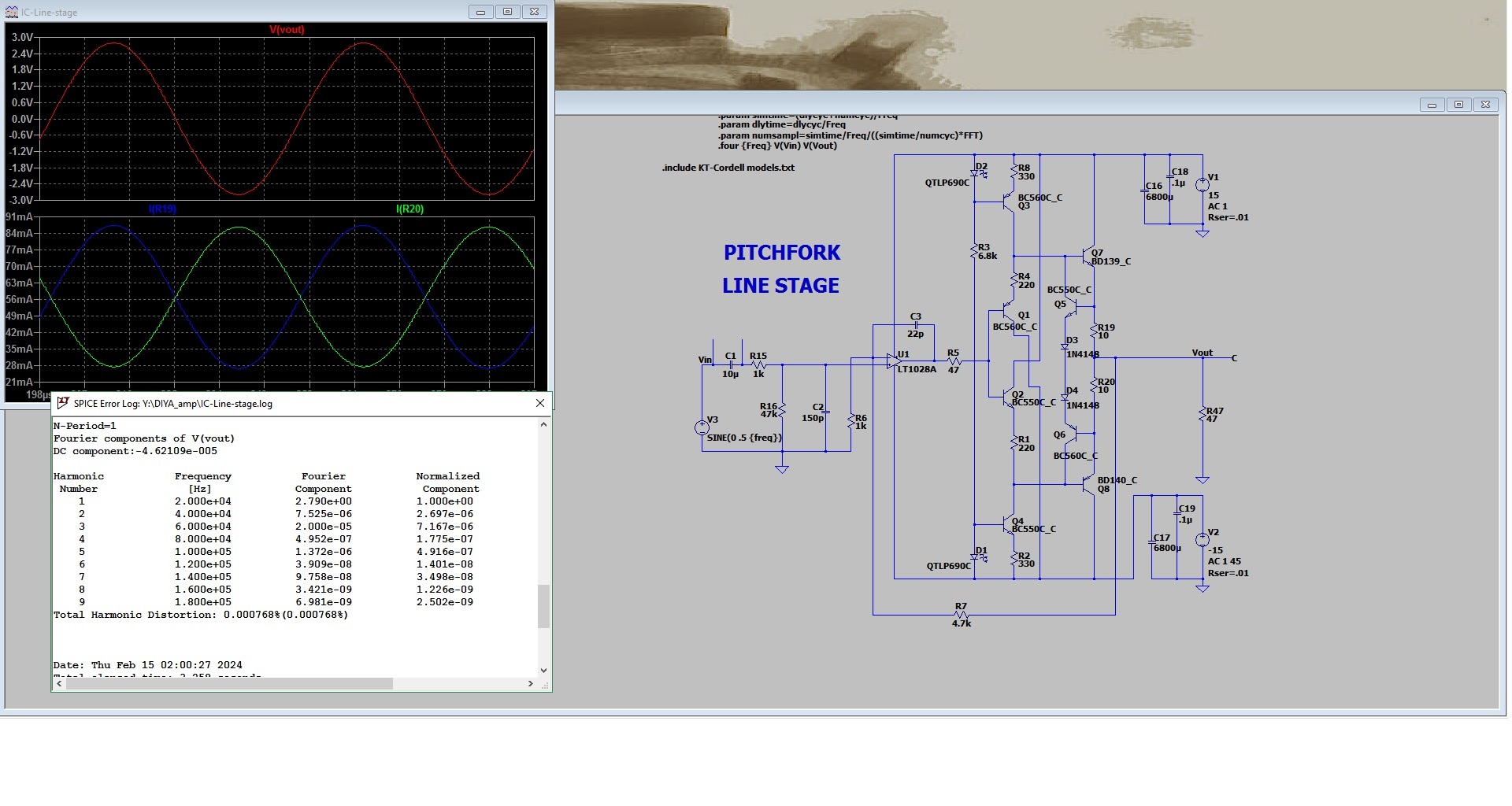Click the C1 10µ input capacitor
This screenshot has width=1512, height=806.
coord(731,364)
